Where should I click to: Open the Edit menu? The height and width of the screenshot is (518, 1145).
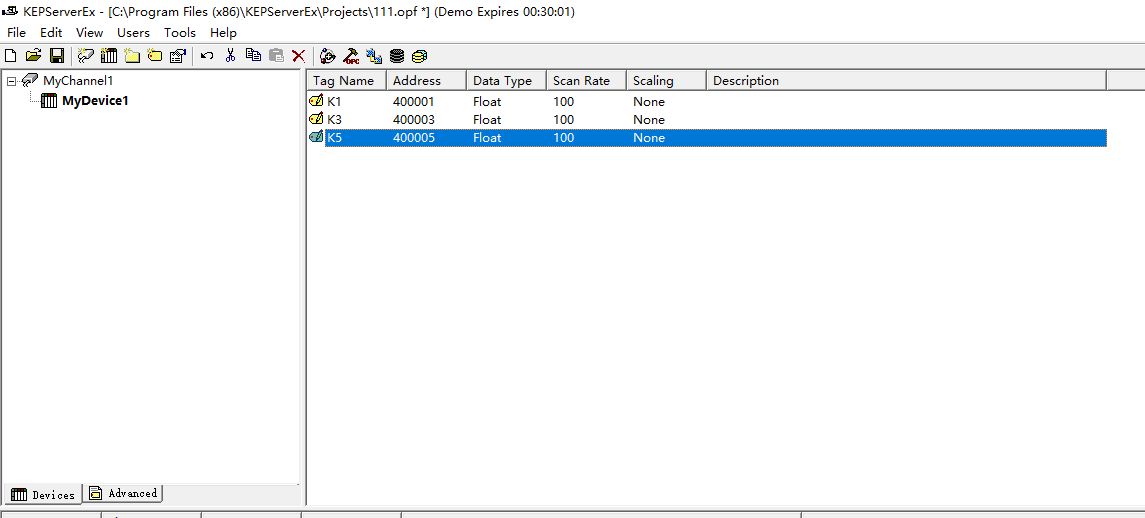(51, 33)
